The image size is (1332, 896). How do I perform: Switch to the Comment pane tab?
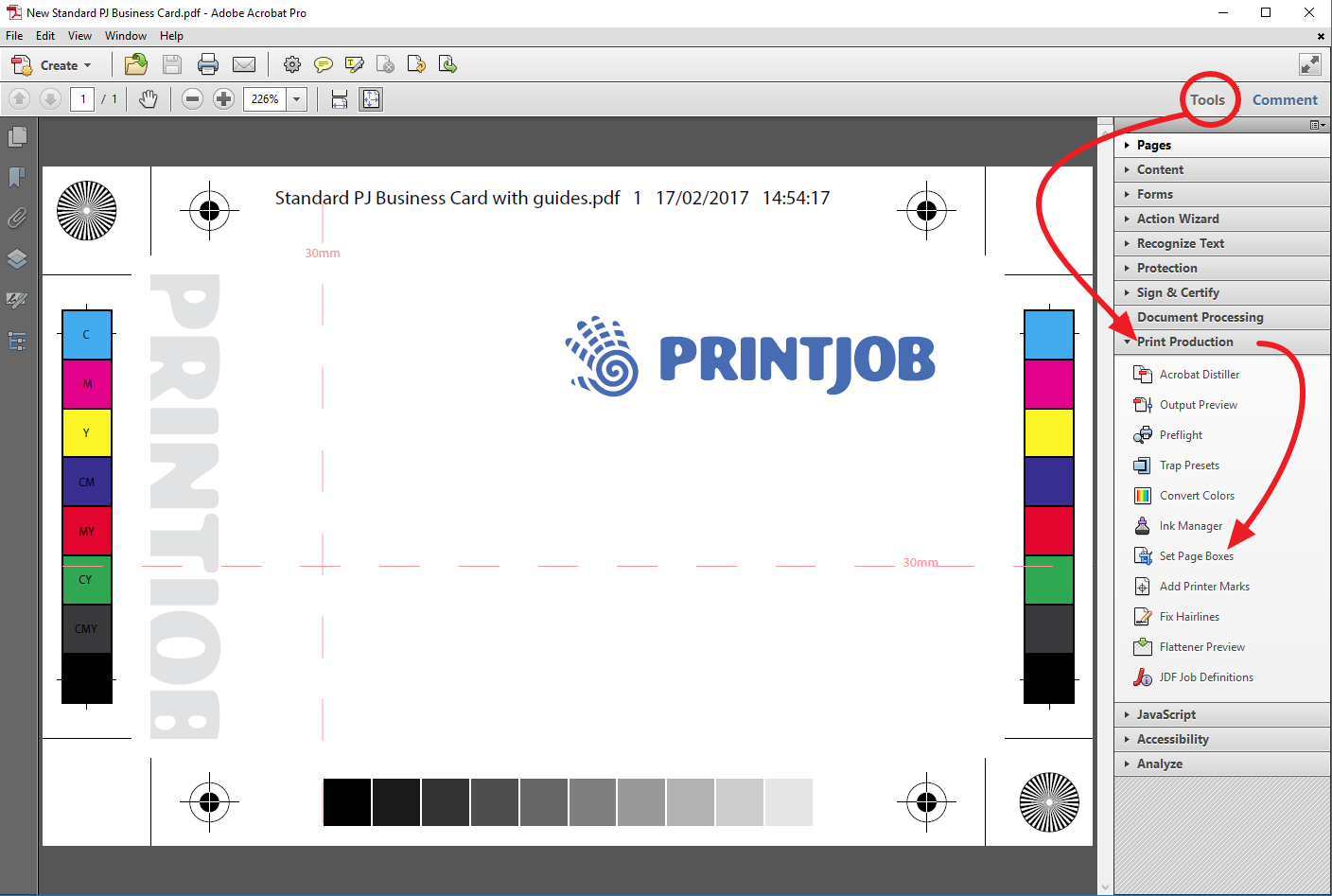coord(1285,99)
